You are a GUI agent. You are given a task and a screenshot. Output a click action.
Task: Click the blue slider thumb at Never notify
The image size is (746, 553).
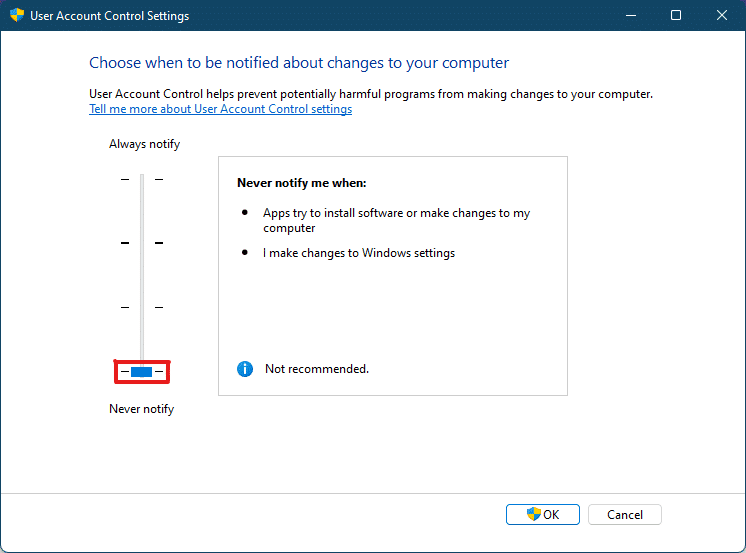[x=141, y=372]
